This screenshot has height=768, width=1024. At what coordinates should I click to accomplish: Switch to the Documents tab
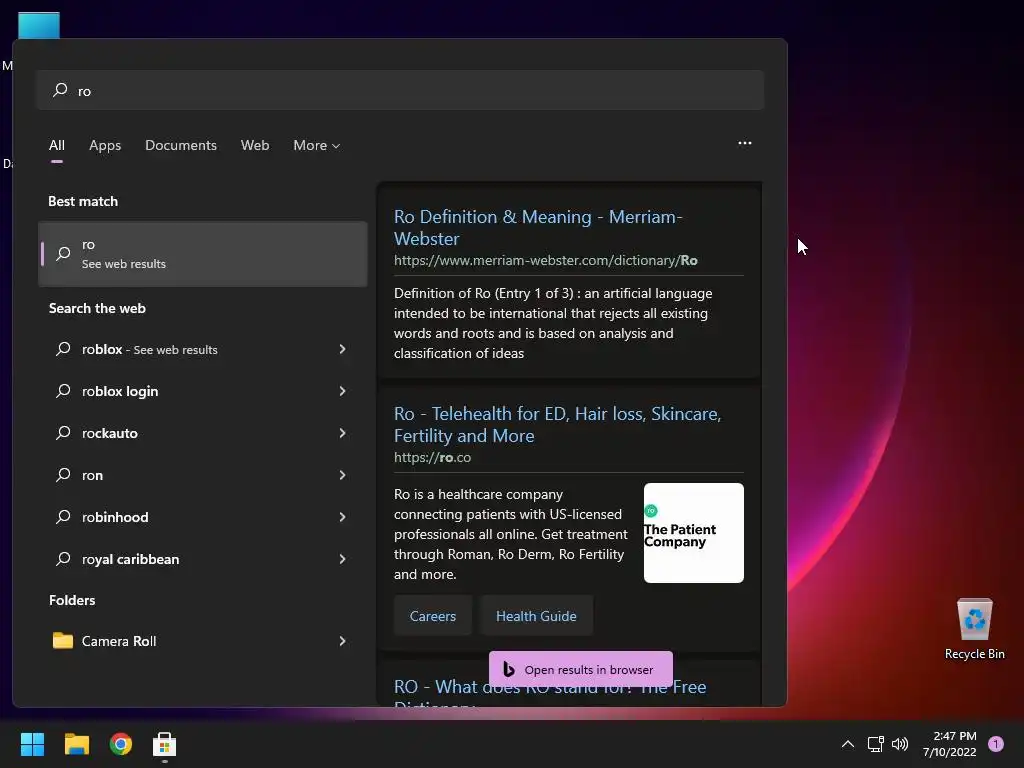click(x=181, y=145)
